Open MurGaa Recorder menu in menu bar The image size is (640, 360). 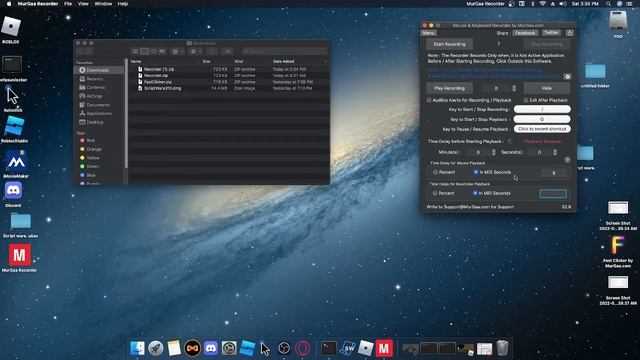click(x=38, y=4)
